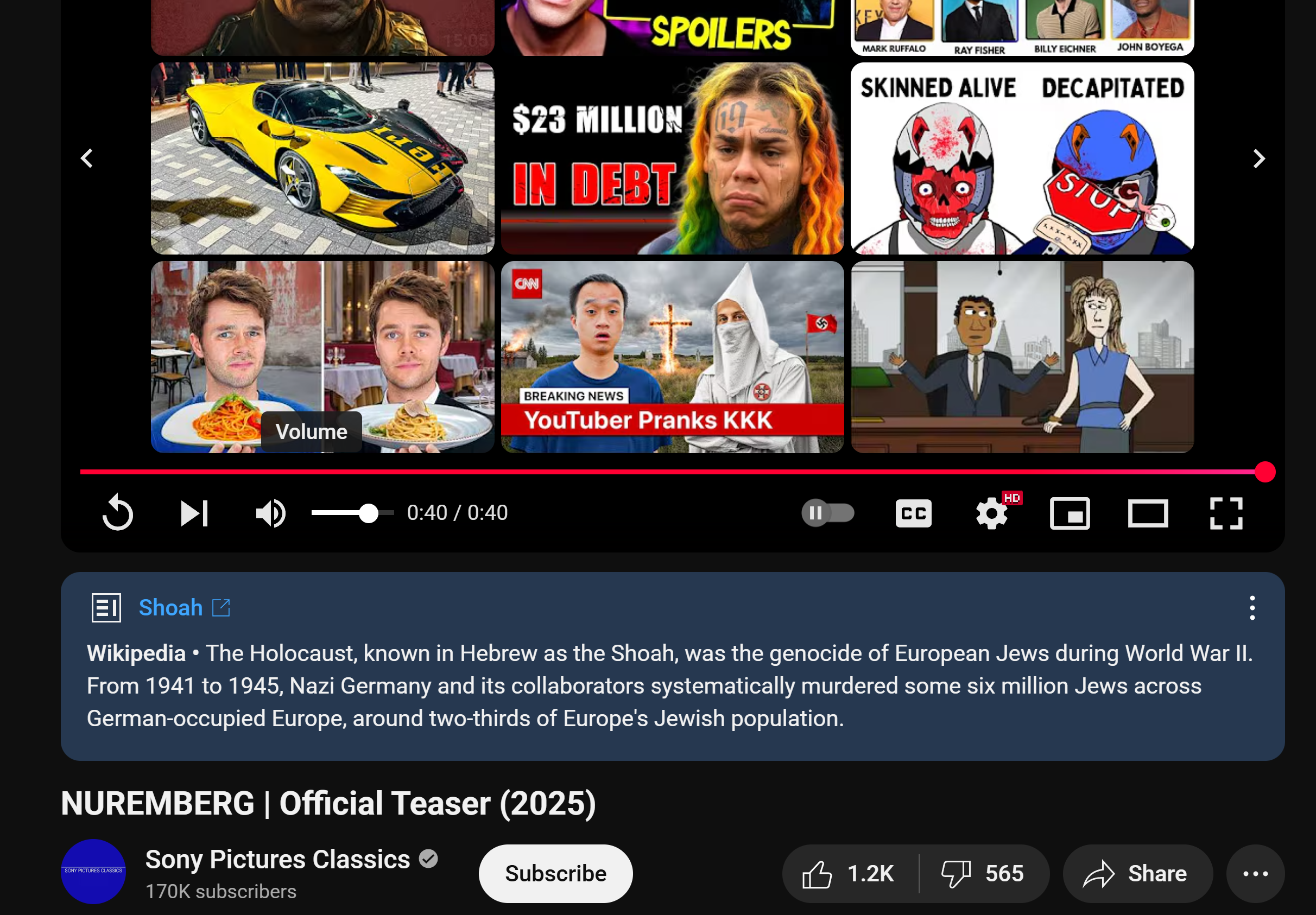Open video settings gear
This screenshot has width=1316, height=915.
click(x=991, y=513)
